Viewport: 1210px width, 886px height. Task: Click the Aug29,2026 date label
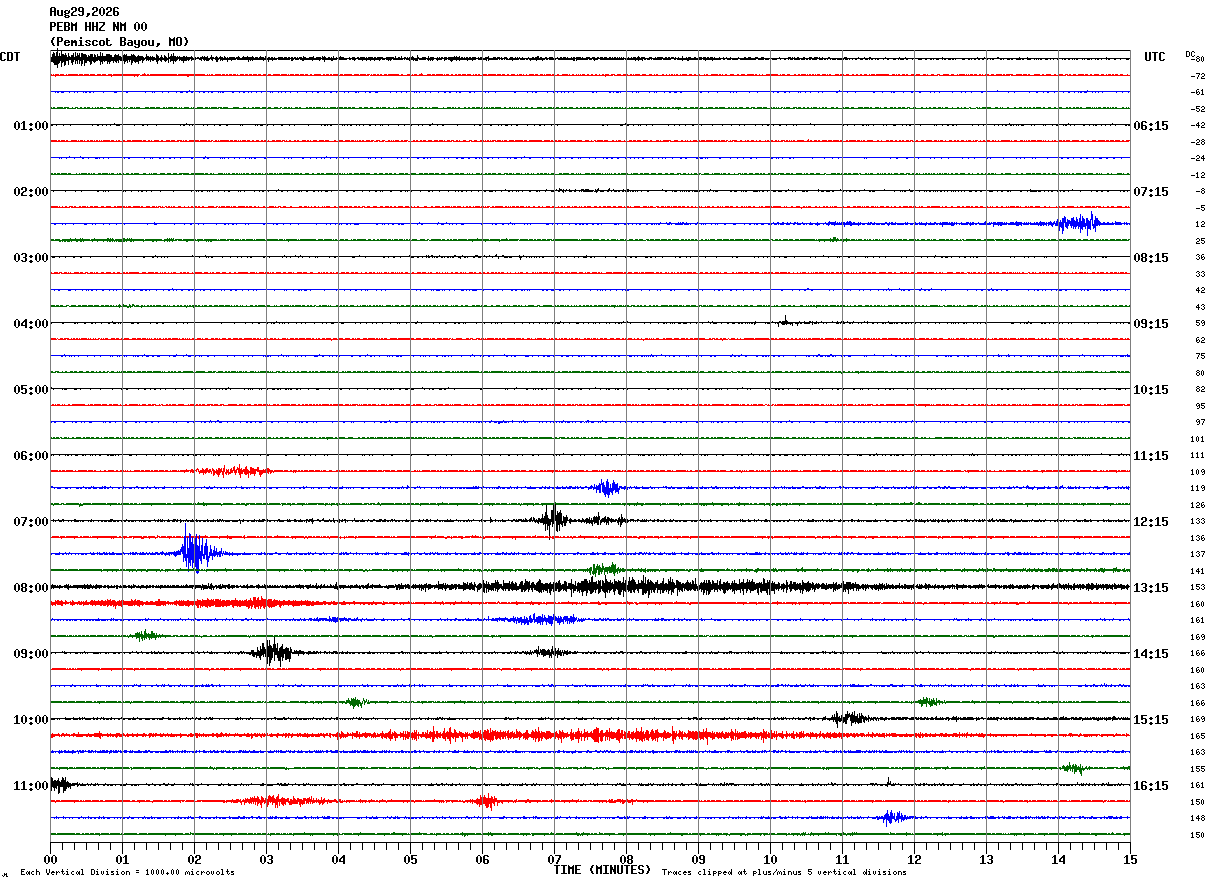84,12
